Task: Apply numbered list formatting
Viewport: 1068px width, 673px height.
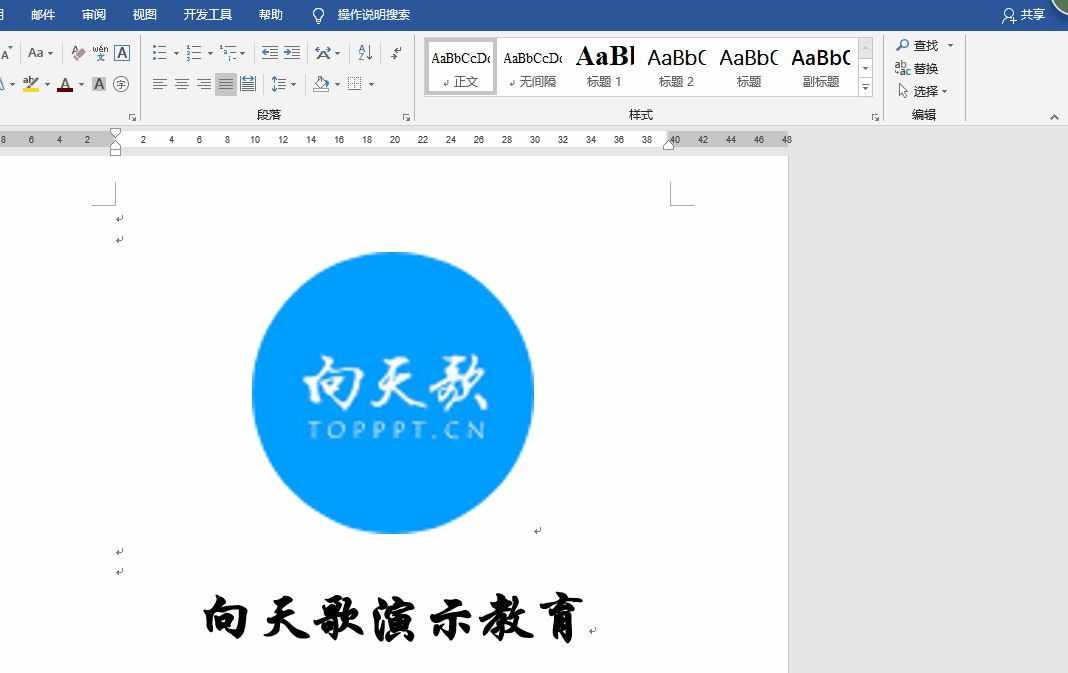Action: coord(194,52)
